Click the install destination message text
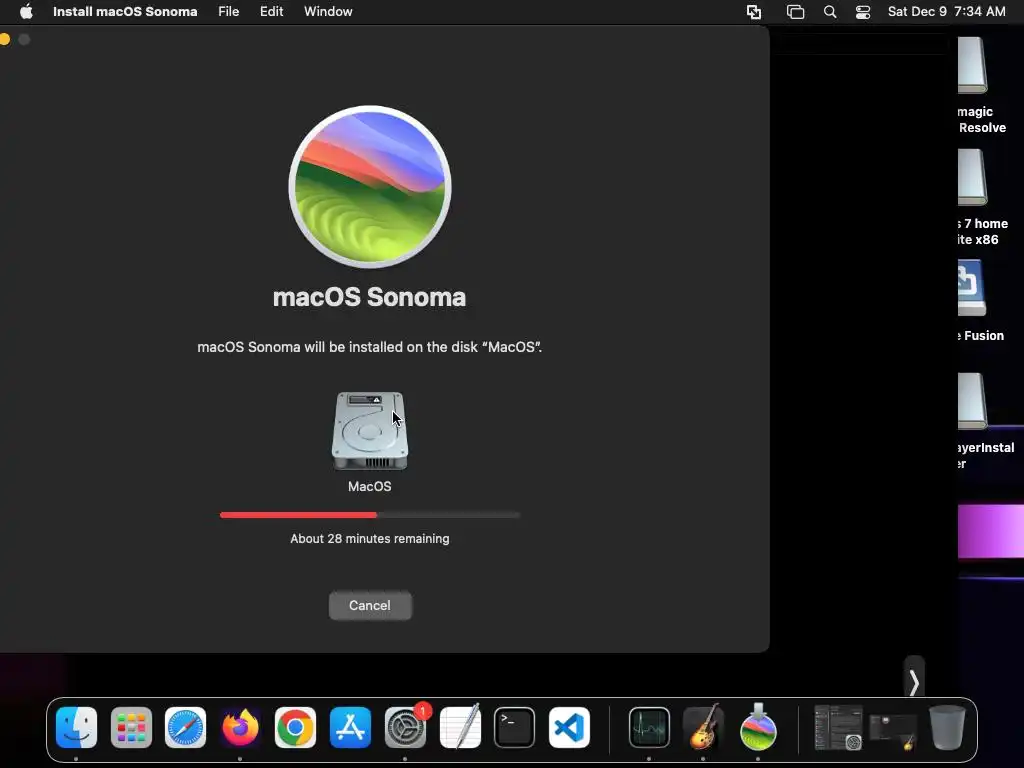The height and width of the screenshot is (768, 1024). [370, 347]
